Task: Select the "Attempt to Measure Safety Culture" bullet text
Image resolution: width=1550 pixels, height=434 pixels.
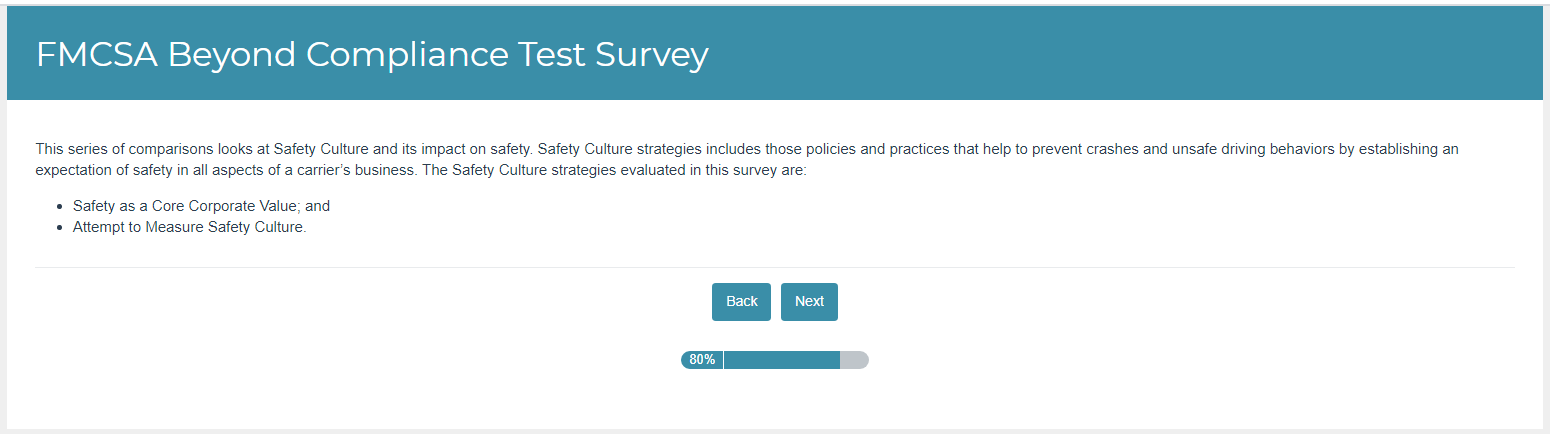Action: (189, 227)
